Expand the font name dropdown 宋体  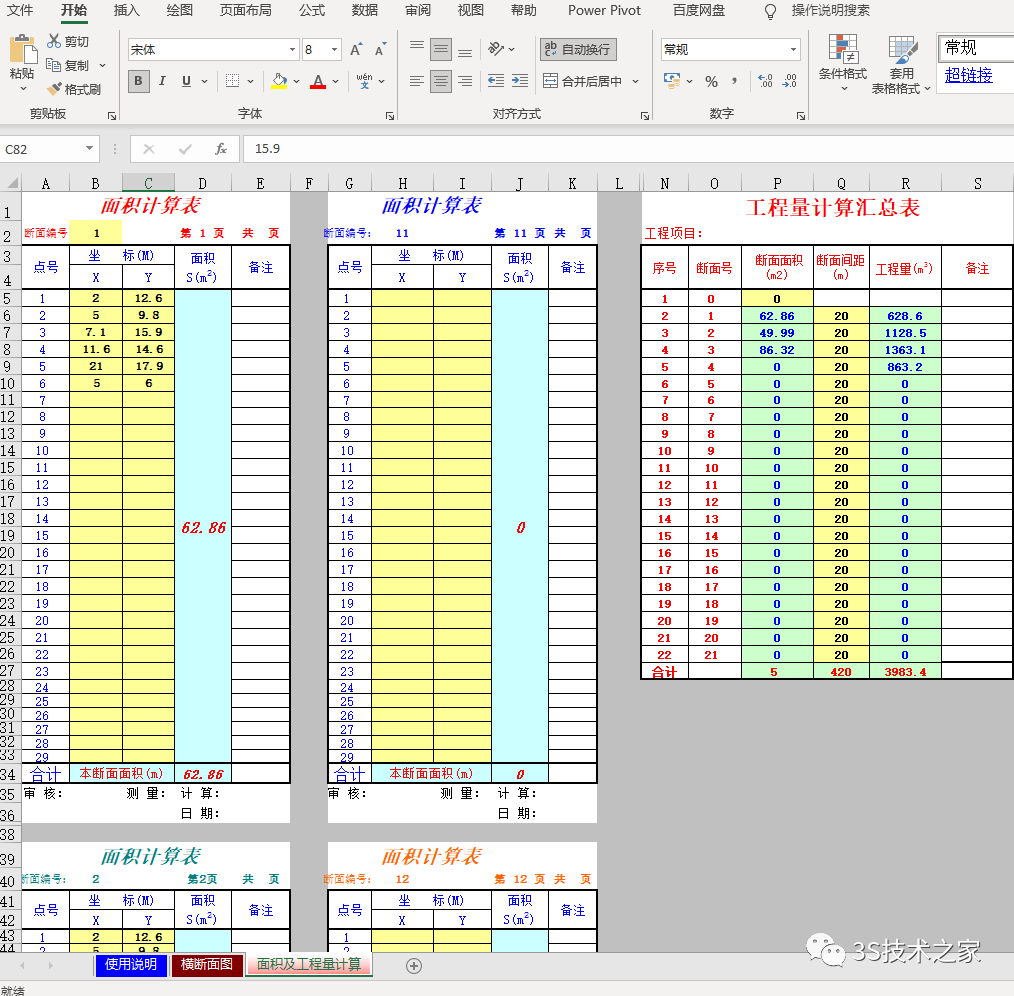pos(292,50)
